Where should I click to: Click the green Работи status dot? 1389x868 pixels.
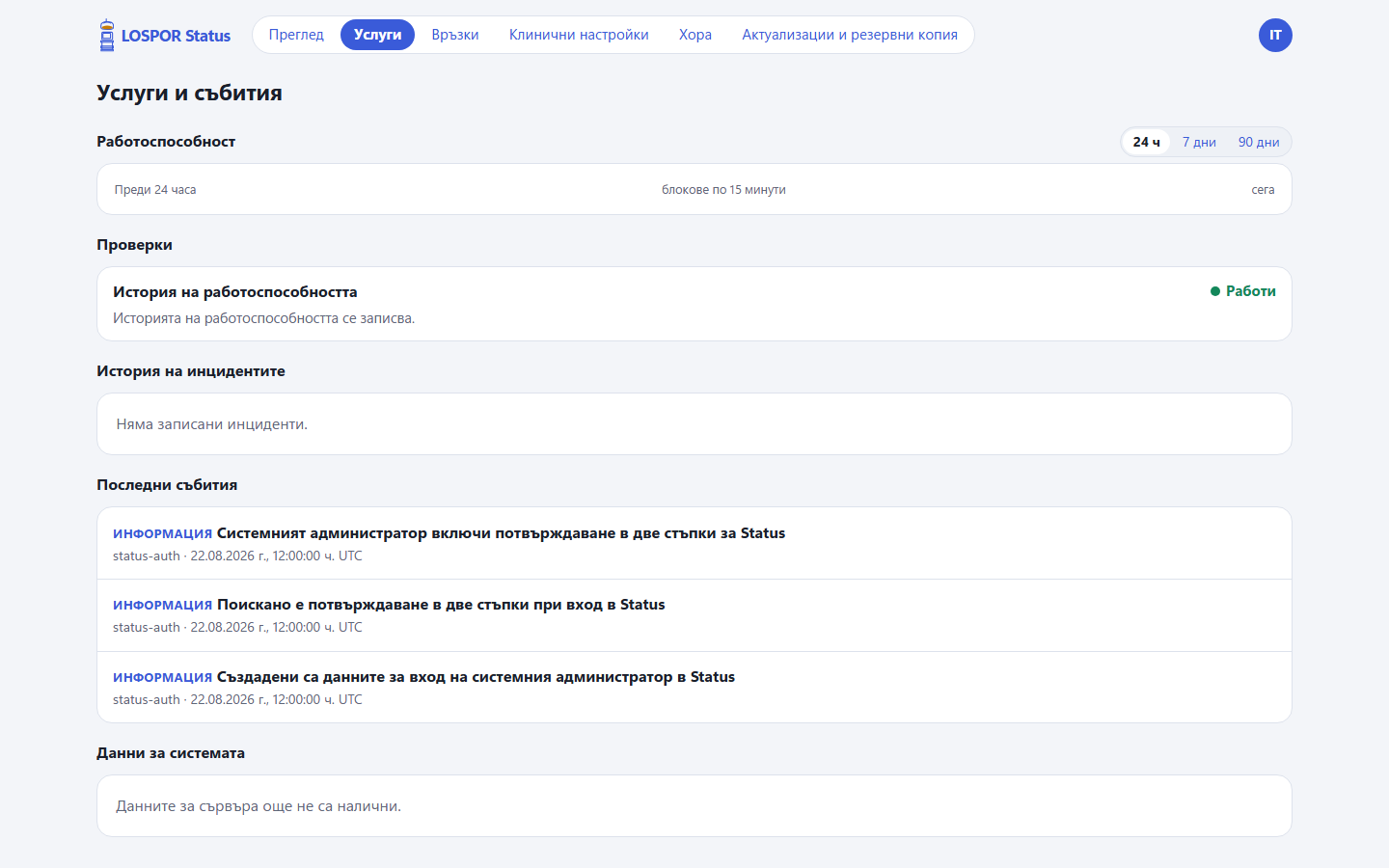pyautogui.click(x=1215, y=291)
